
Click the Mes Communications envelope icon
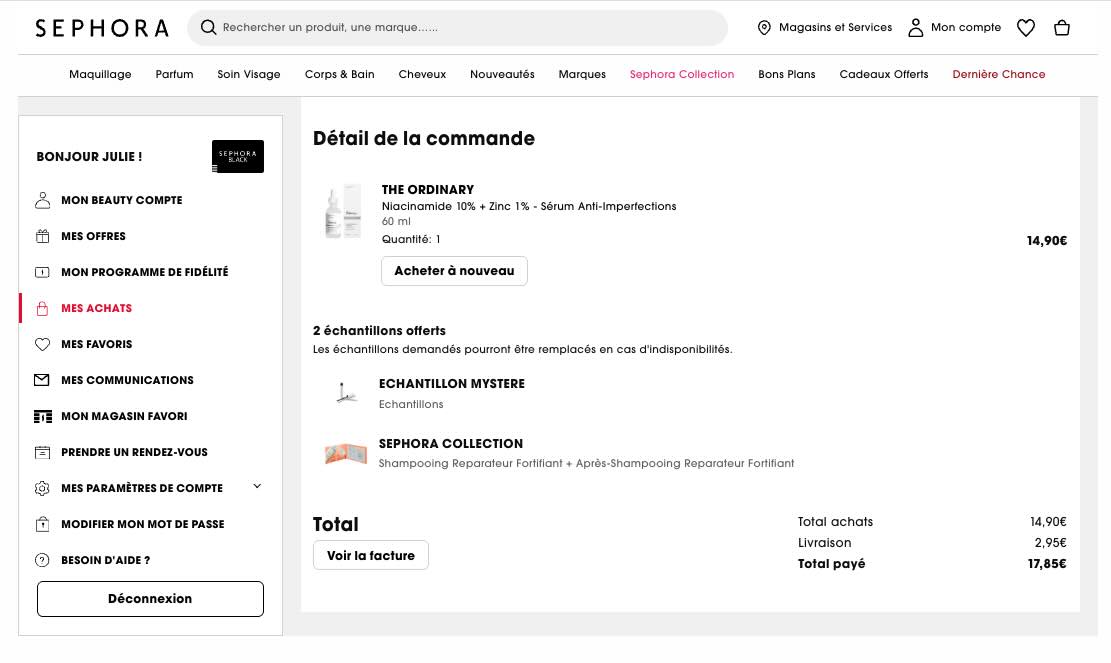tap(42, 380)
